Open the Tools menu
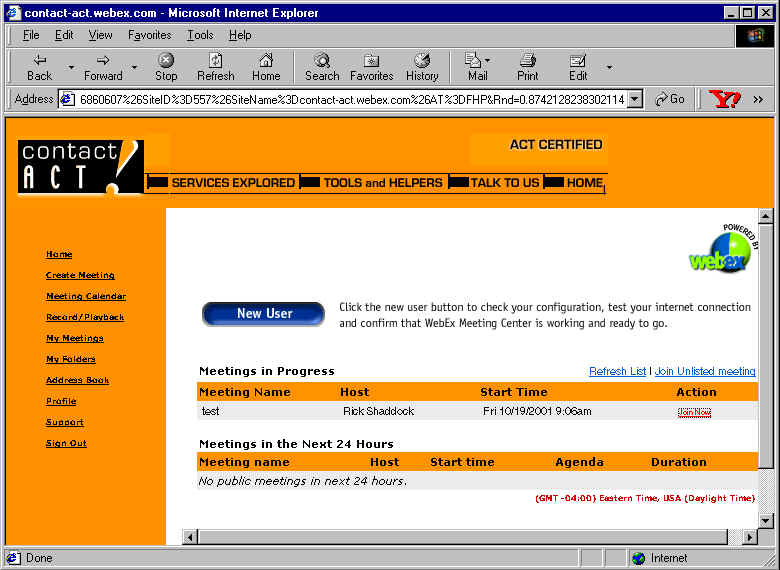780x570 pixels. (200, 35)
